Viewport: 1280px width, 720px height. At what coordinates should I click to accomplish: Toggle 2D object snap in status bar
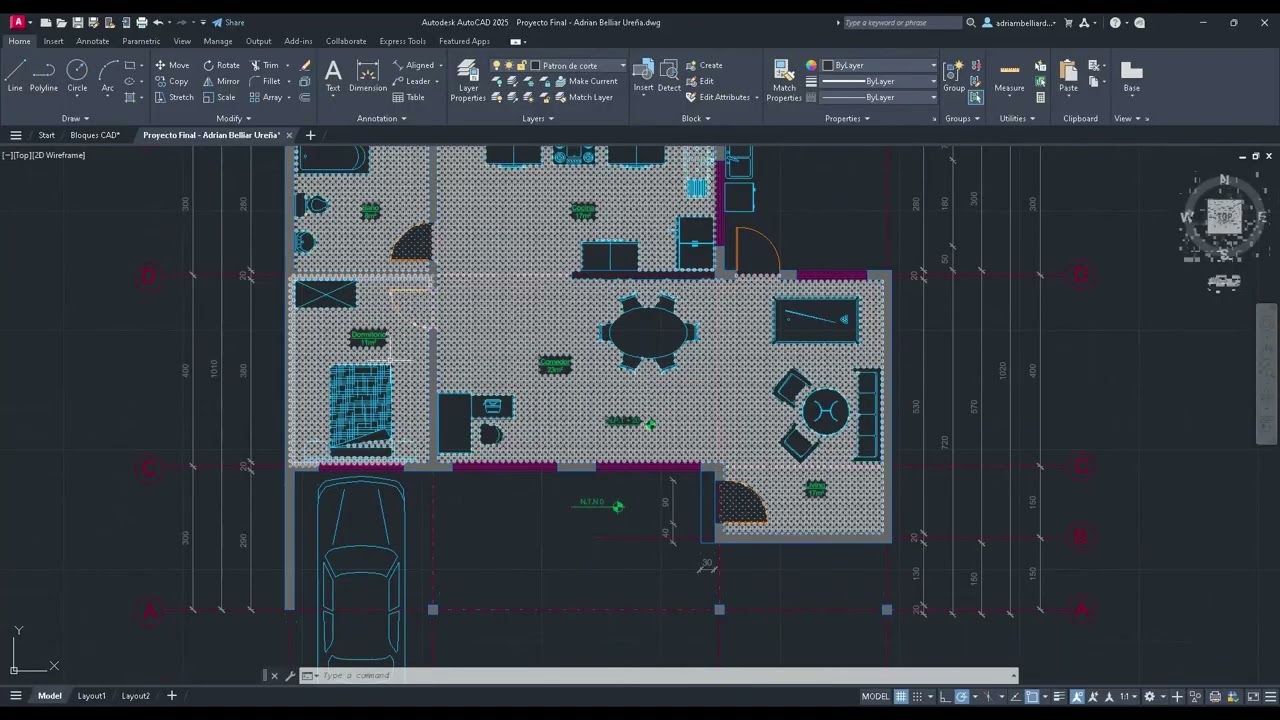(1032, 696)
